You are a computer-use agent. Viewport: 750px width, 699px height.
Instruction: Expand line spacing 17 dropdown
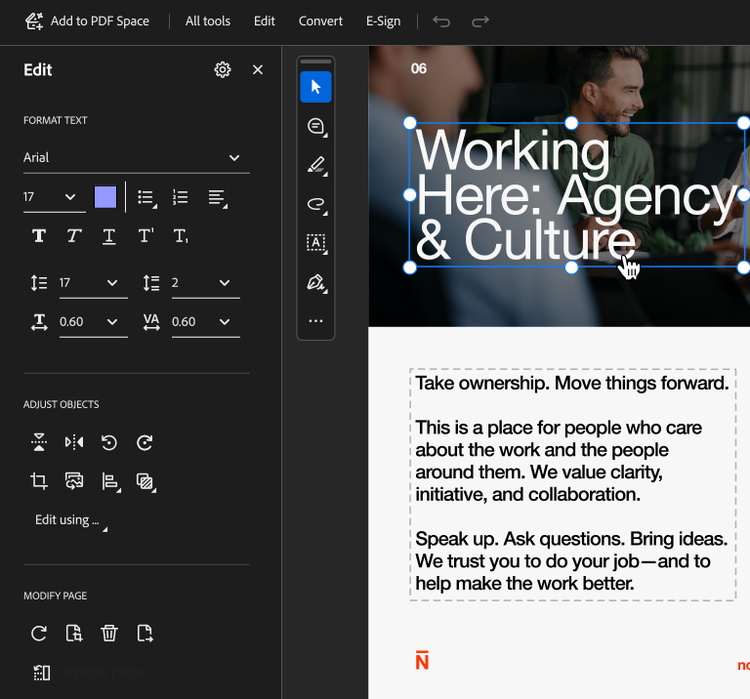[x=112, y=283]
